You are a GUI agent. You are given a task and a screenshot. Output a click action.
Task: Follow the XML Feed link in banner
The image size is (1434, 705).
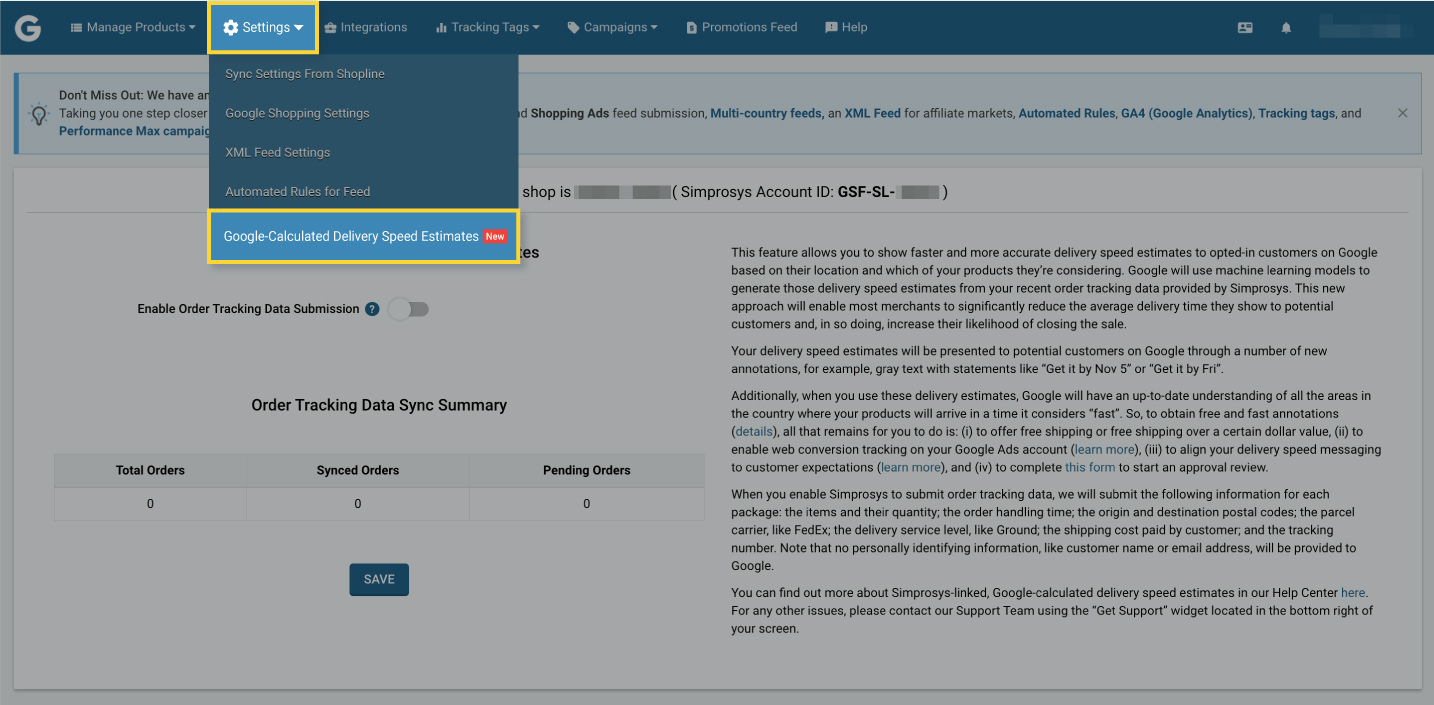[873, 114]
